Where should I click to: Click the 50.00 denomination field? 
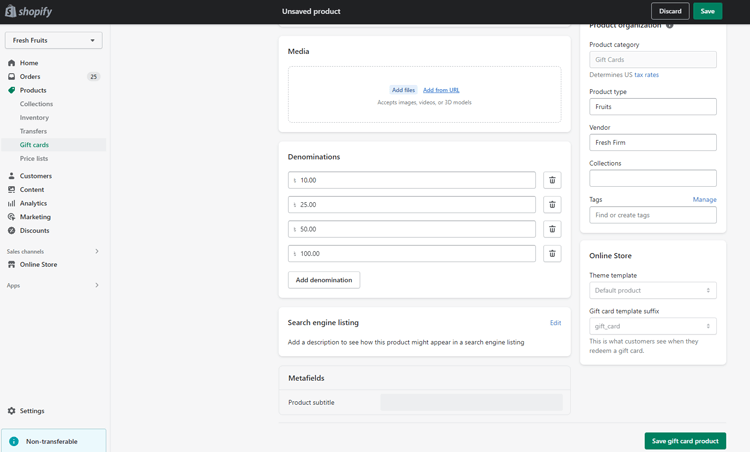pyautogui.click(x=412, y=229)
